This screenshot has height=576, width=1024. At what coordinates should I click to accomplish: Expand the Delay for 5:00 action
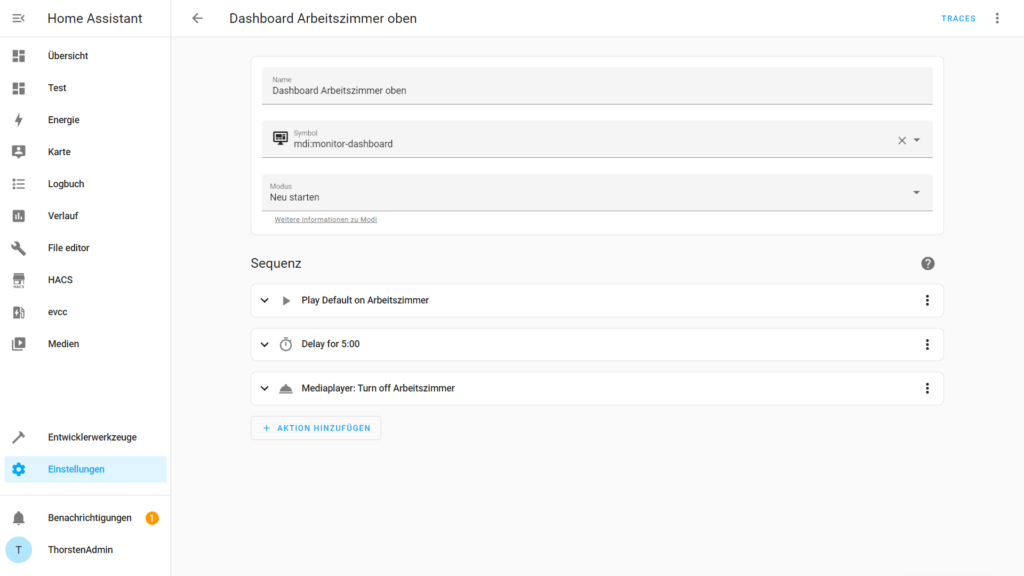pyautogui.click(x=265, y=344)
